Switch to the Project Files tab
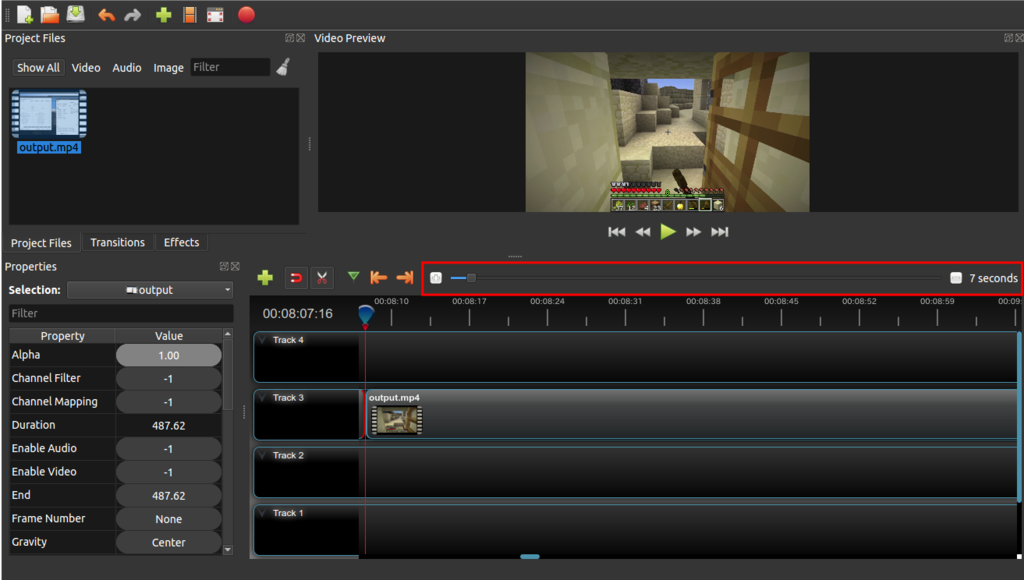Screen dimensions: 1024x580 click(41, 243)
